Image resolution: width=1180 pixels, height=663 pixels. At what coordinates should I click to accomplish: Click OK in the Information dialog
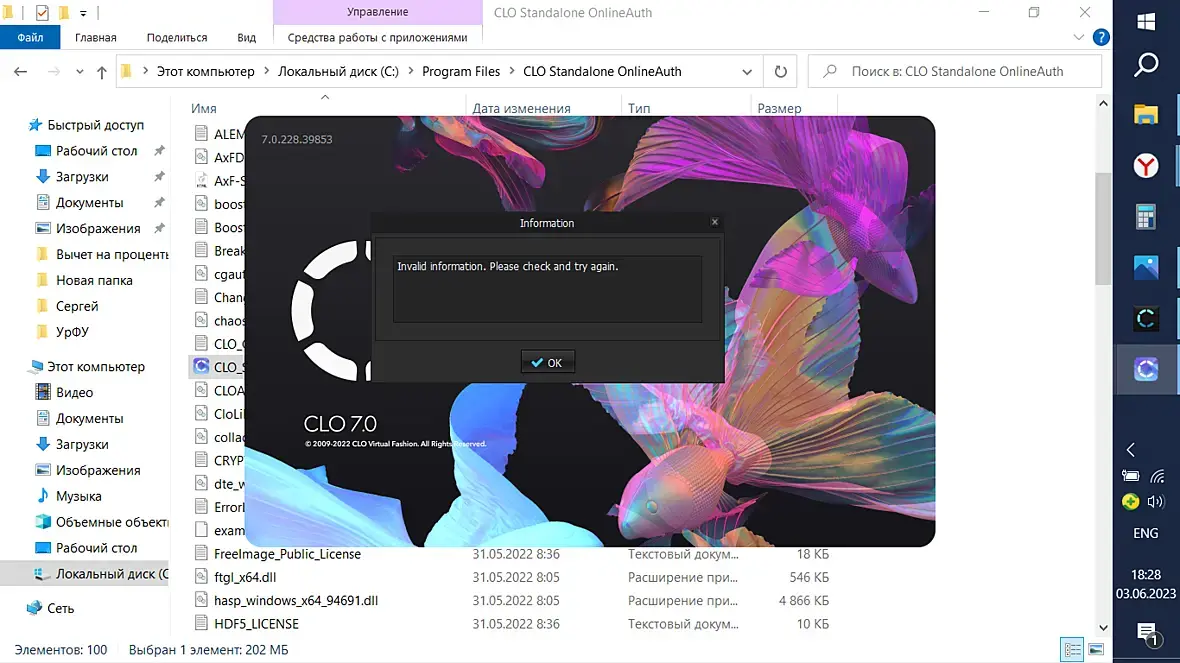[547, 363]
